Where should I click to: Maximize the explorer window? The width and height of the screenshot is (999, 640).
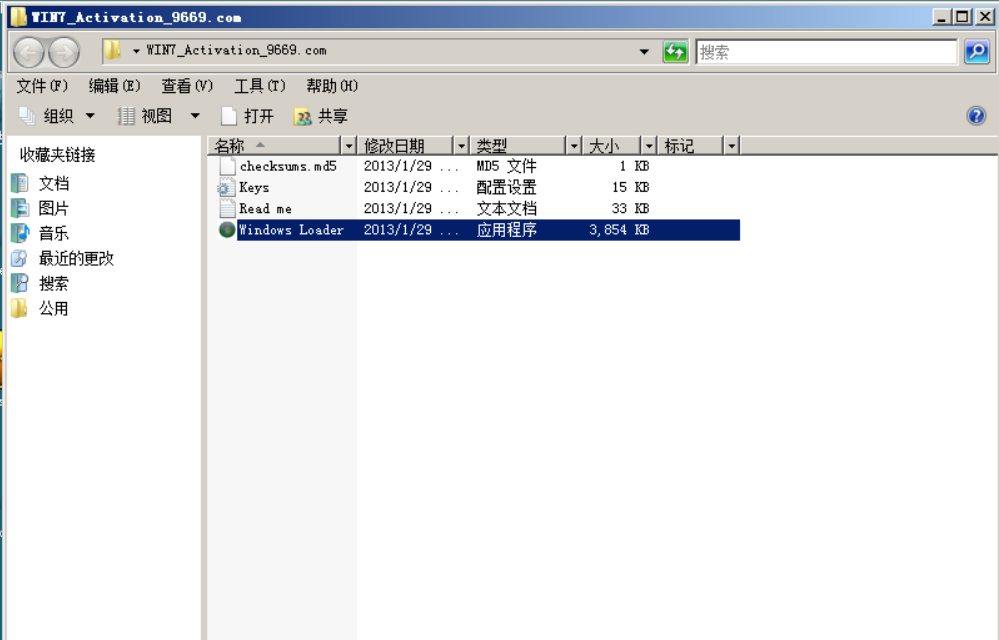click(x=963, y=17)
